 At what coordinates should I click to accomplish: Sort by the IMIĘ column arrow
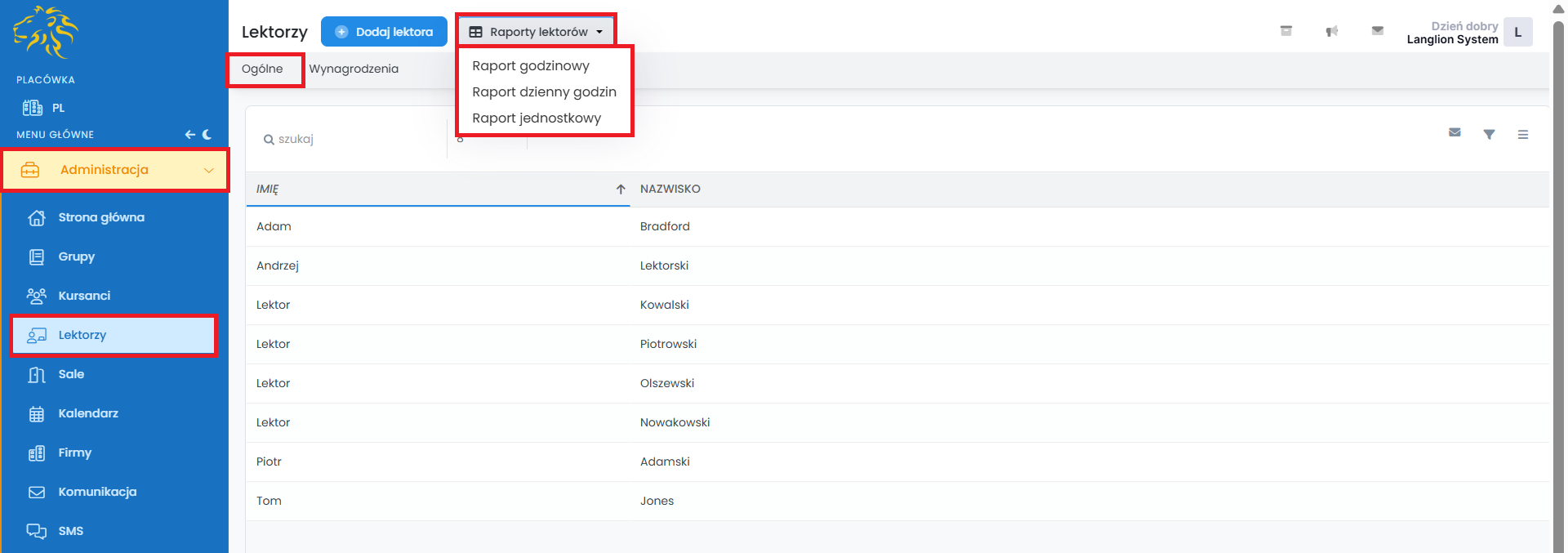tap(621, 190)
